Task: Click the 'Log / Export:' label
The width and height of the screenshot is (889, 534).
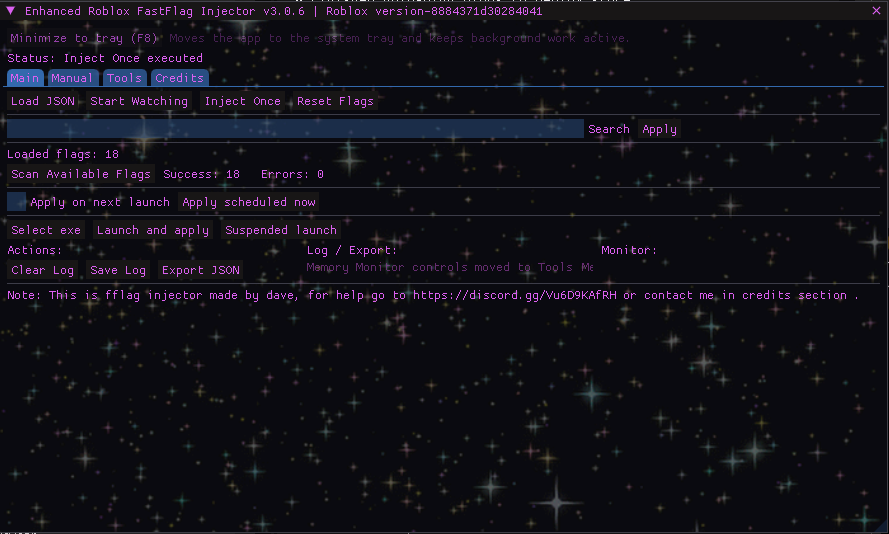Action: coord(352,250)
